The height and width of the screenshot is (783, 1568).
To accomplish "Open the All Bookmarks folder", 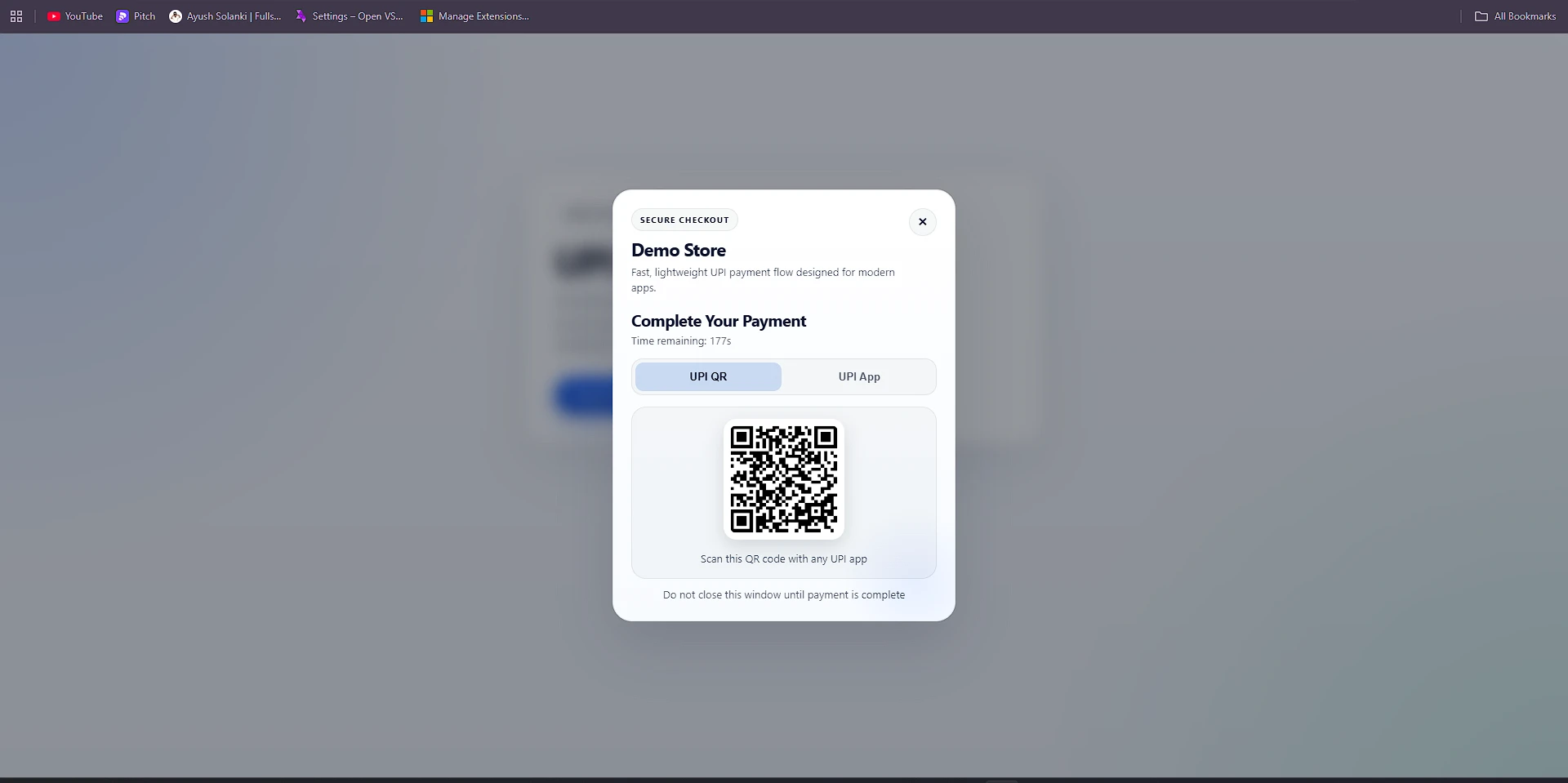I will 1516,16.
